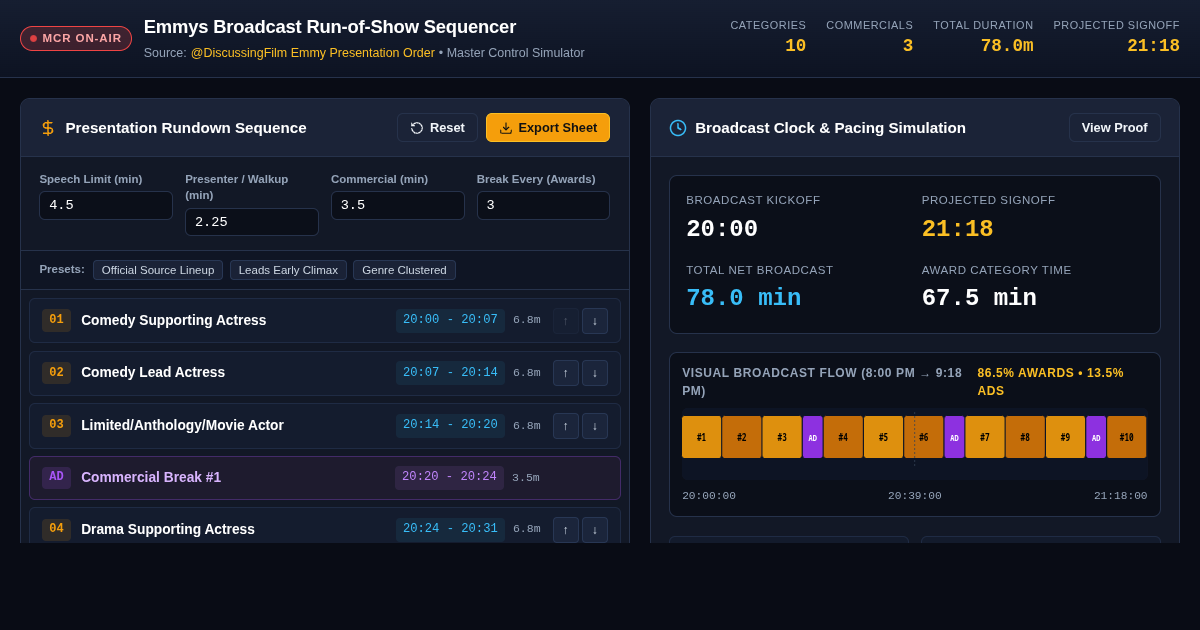The image size is (1200, 630).
Task: Select timeline block #4
Action: (x=843, y=437)
